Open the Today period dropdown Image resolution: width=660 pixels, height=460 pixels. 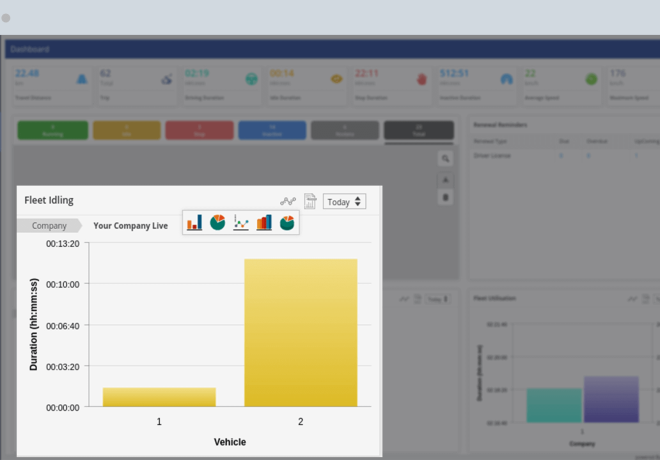344,202
